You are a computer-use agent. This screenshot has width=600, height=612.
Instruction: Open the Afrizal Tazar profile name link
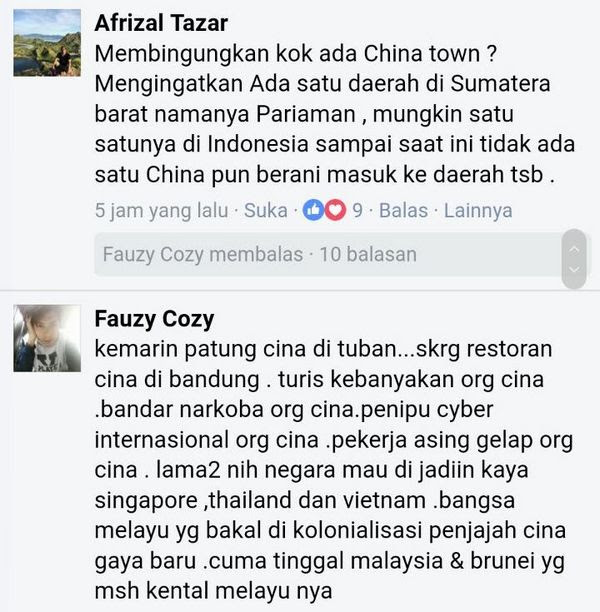coord(161,23)
